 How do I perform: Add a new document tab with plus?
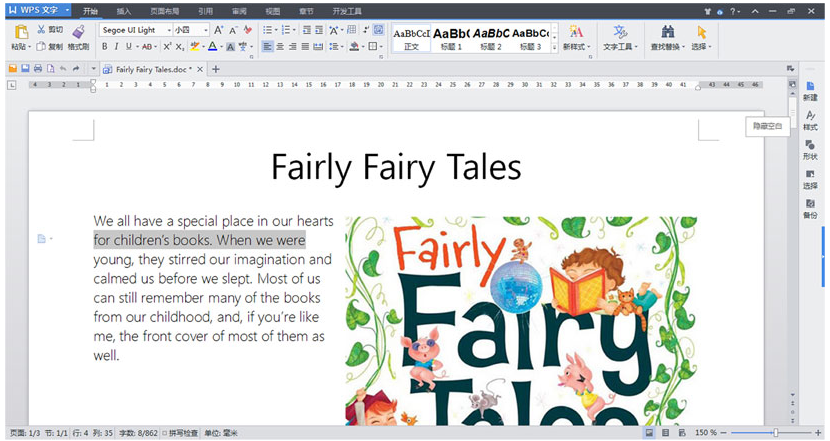tap(215, 69)
